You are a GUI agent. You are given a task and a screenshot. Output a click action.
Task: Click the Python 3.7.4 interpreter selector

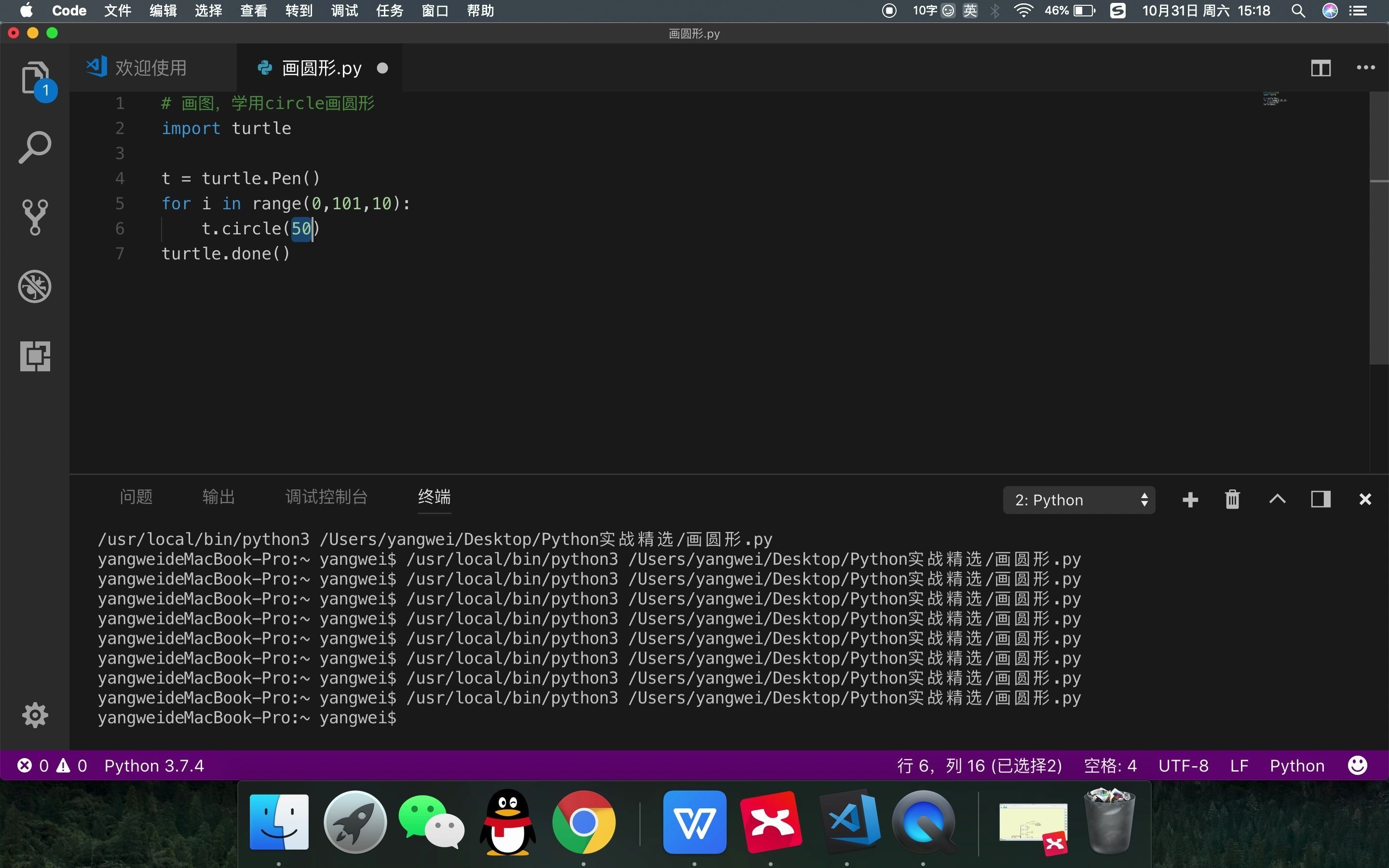click(x=154, y=766)
